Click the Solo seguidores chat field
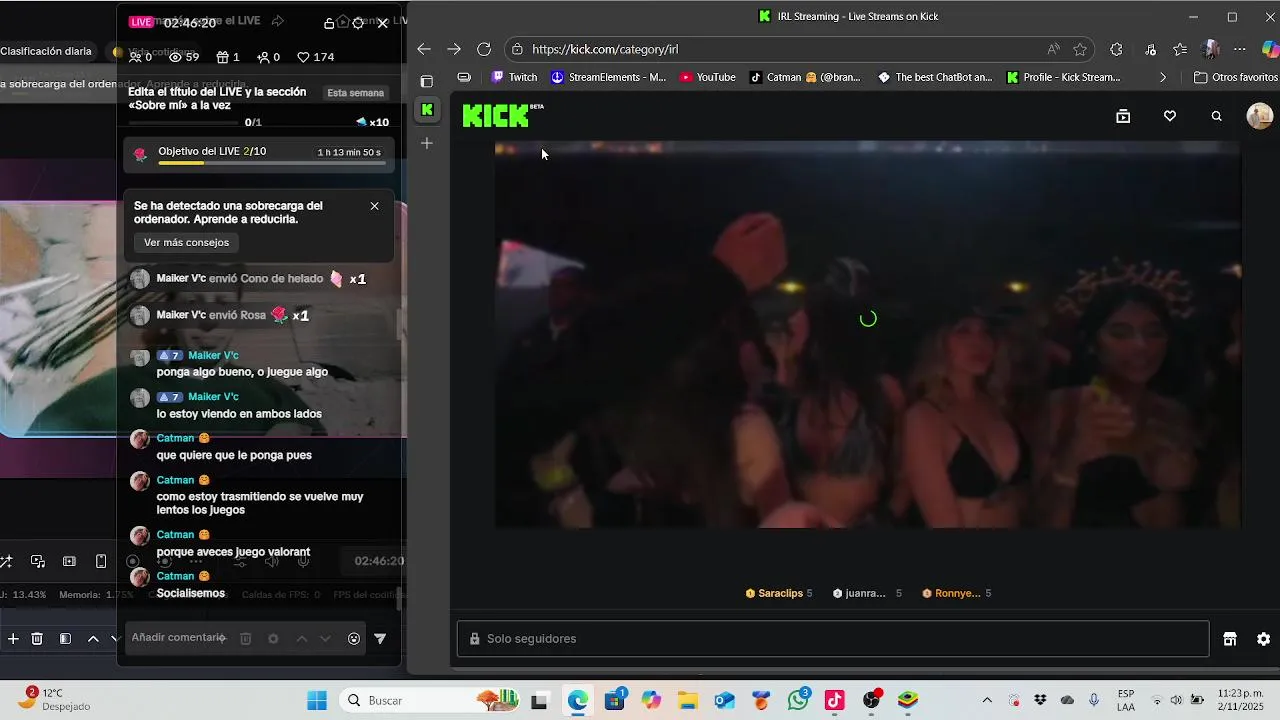 pos(833,639)
